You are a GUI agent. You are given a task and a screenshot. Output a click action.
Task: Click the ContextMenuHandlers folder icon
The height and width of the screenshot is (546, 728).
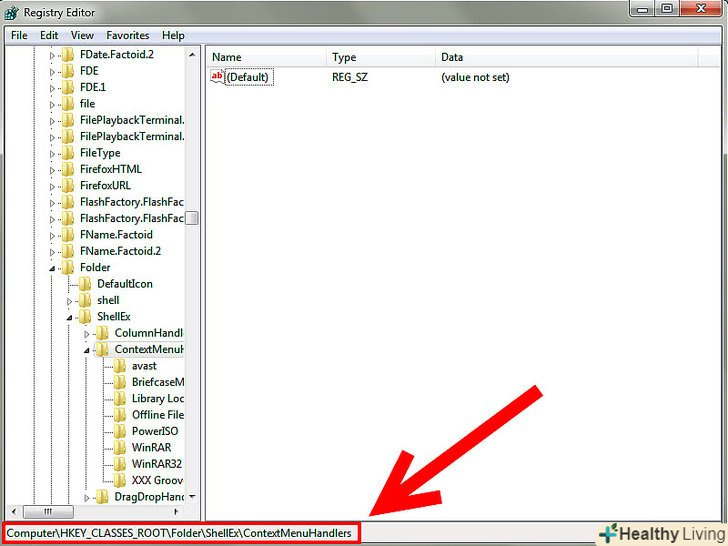point(102,350)
